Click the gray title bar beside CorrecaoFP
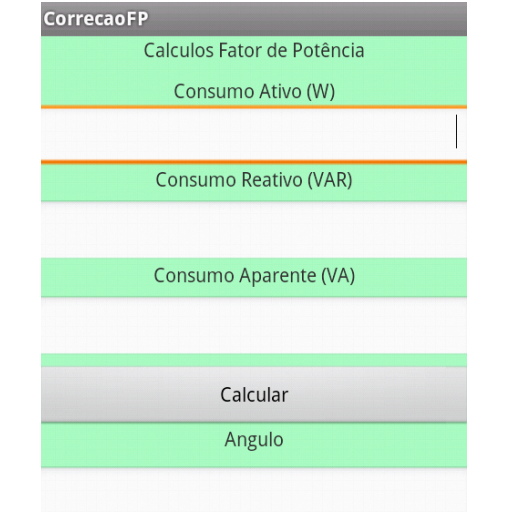The height and width of the screenshot is (512, 512). pyautogui.click(x=307, y=19)
